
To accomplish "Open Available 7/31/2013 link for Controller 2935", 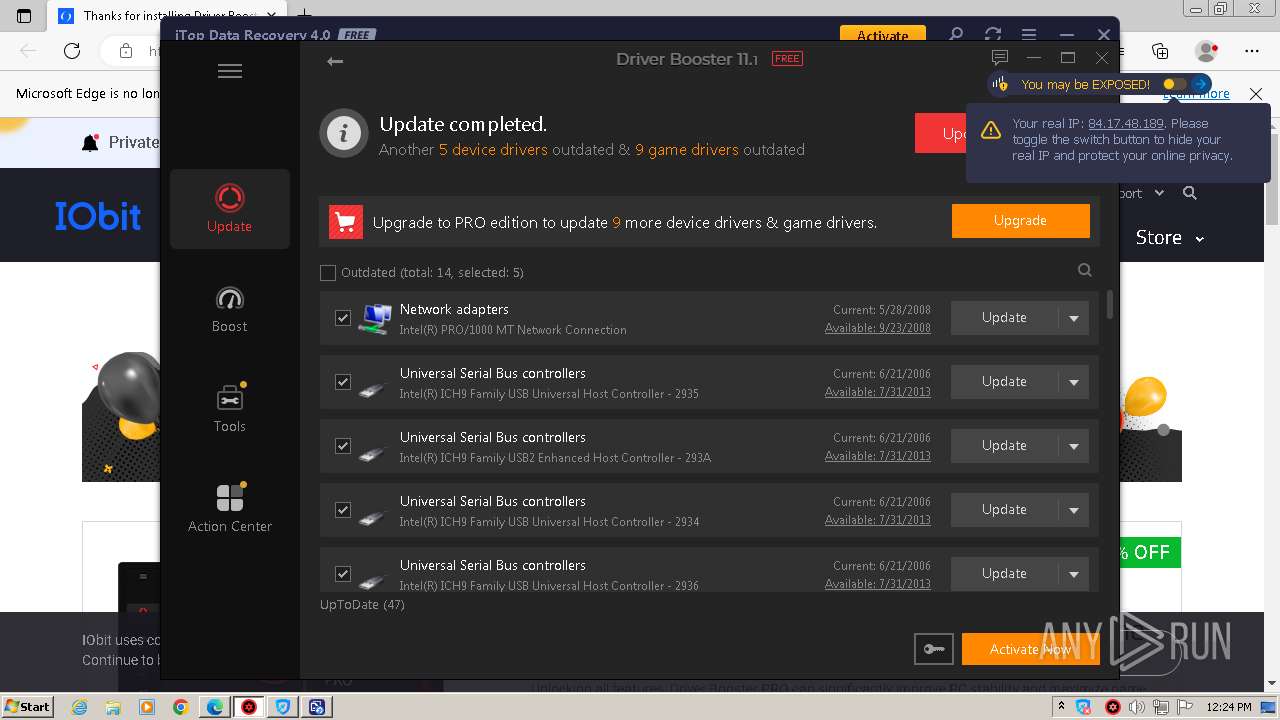I will 877,392.
